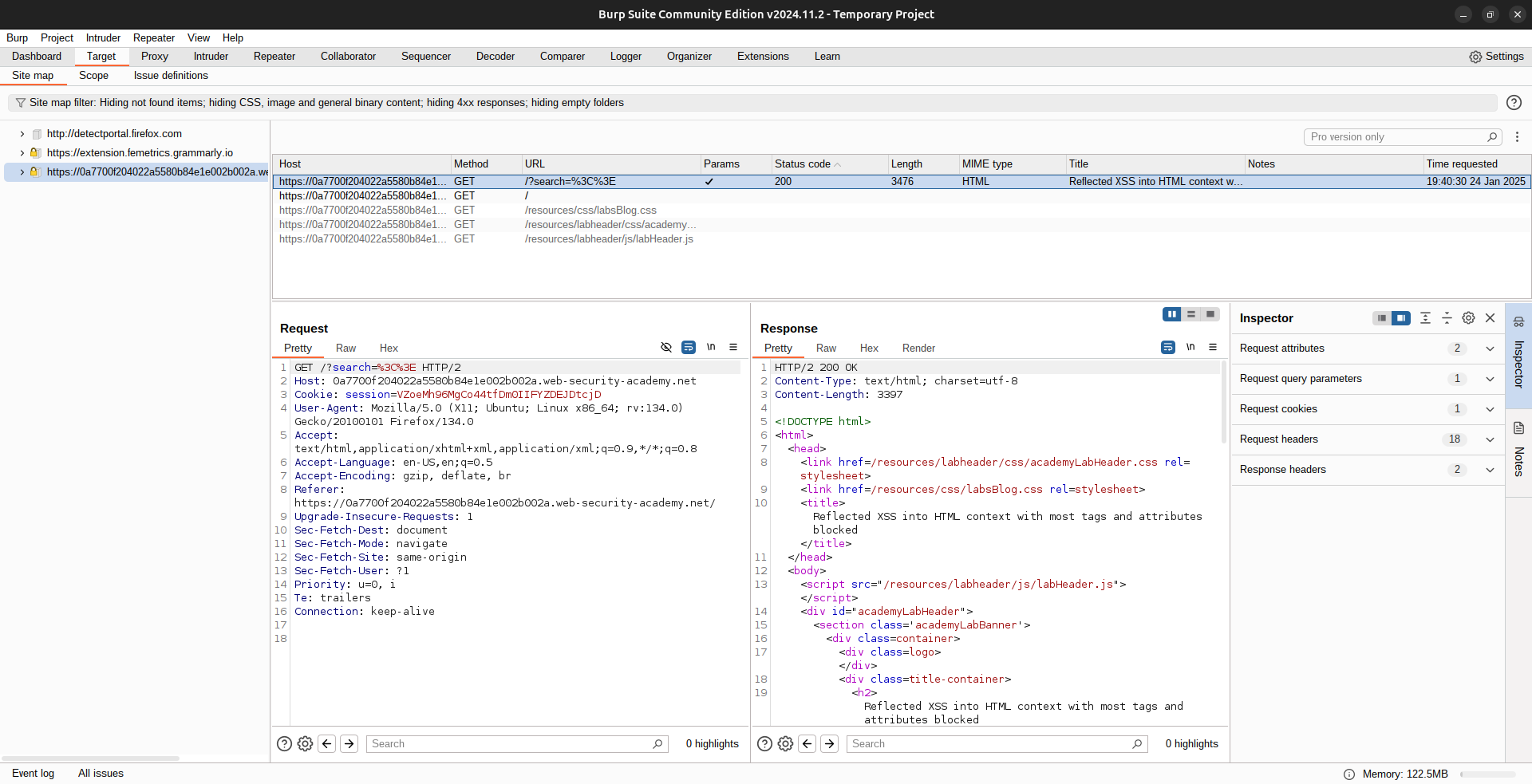Open search settings gear under Response pane
Screen dimensions: 1532x784
tap(785, 744)
